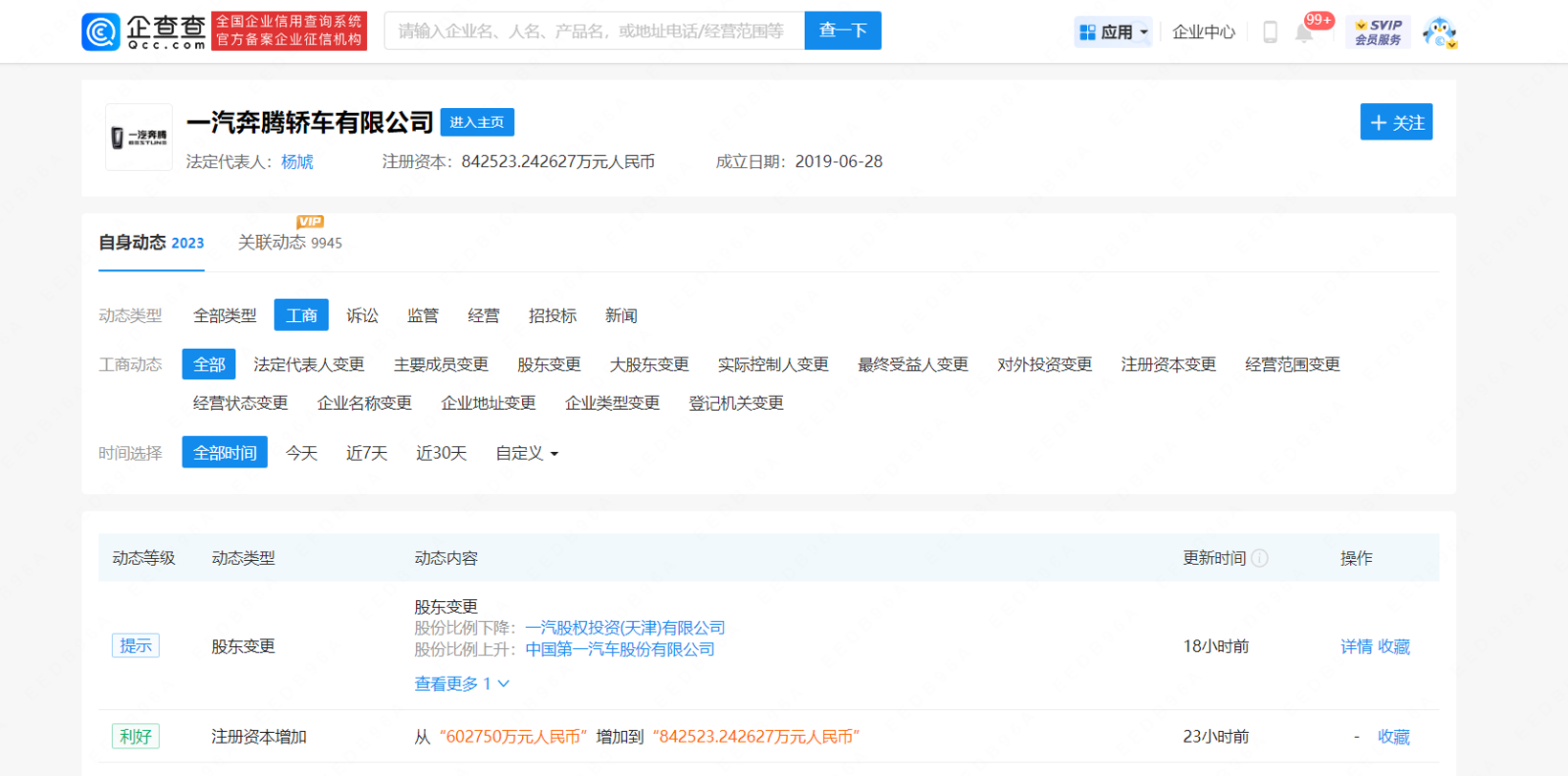This screenshot has height=776, width=1568.
Task: Open 一汽股权投资(天津)有限公司 link
Action: 625,628
